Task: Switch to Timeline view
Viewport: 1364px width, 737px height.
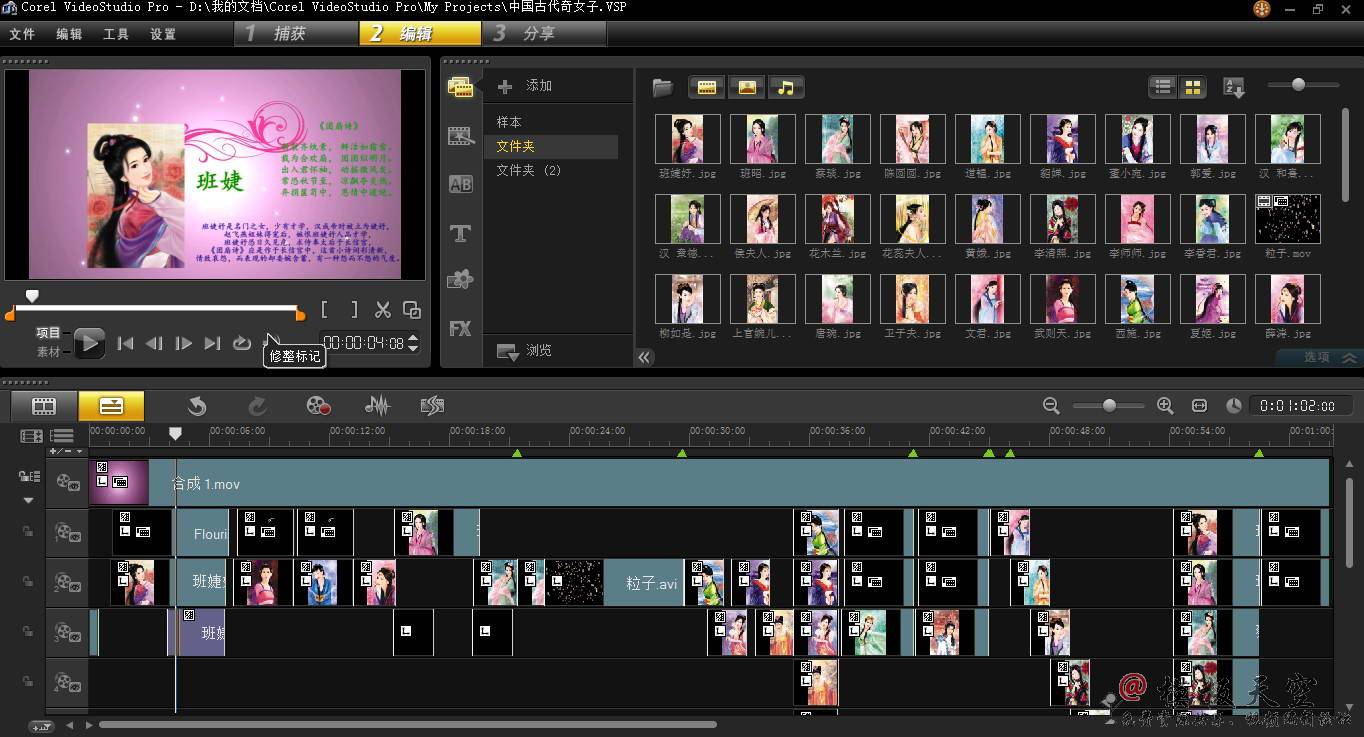Action: [x=111, y=405]
